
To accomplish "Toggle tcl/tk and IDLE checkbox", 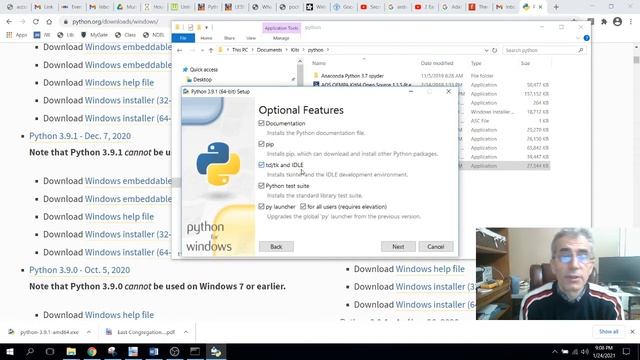I will pos(261,165).
